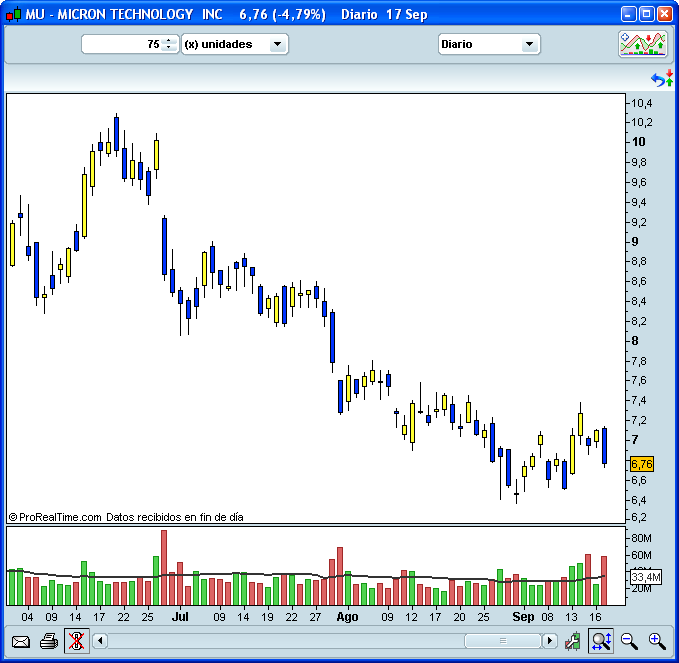Click the printer icon
Screen dimensions: 679x663
point(48,641)
